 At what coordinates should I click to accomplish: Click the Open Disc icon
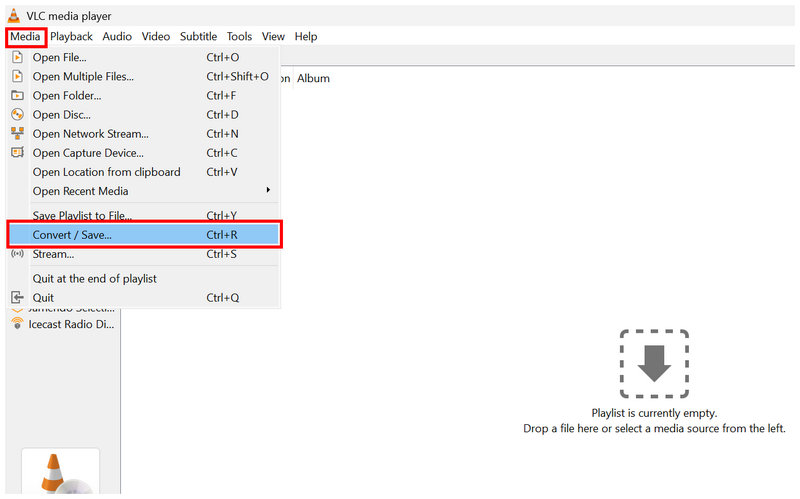(17, 114)
